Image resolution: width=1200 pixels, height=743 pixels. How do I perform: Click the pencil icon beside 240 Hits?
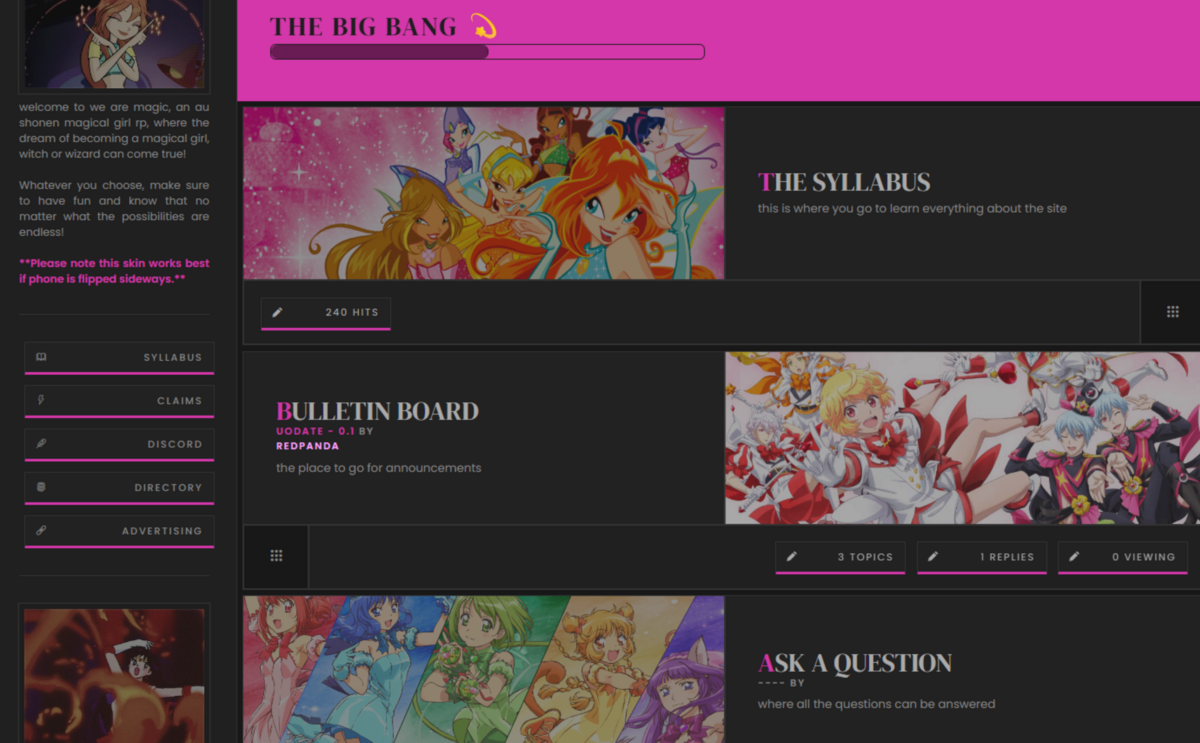click(277, 312)
